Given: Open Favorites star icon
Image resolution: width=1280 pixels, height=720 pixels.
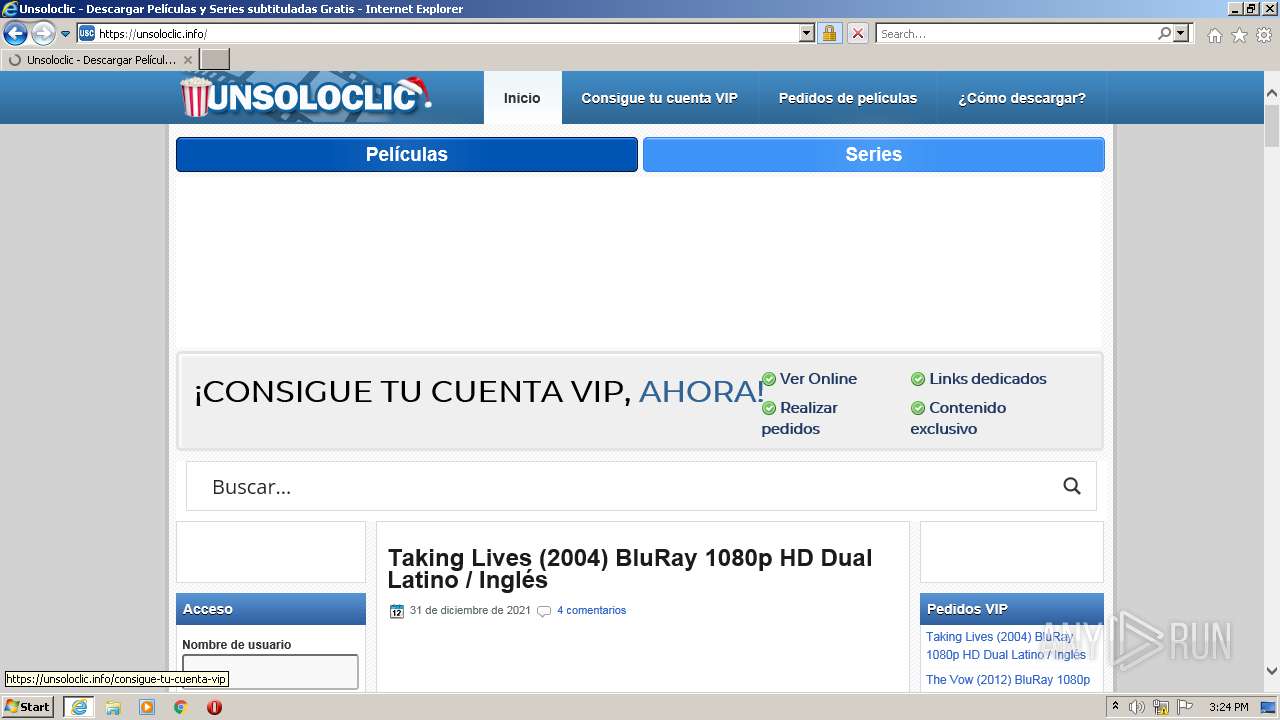Looking at the screenshot, I should pyautogui.click(x=1239, y=35).
